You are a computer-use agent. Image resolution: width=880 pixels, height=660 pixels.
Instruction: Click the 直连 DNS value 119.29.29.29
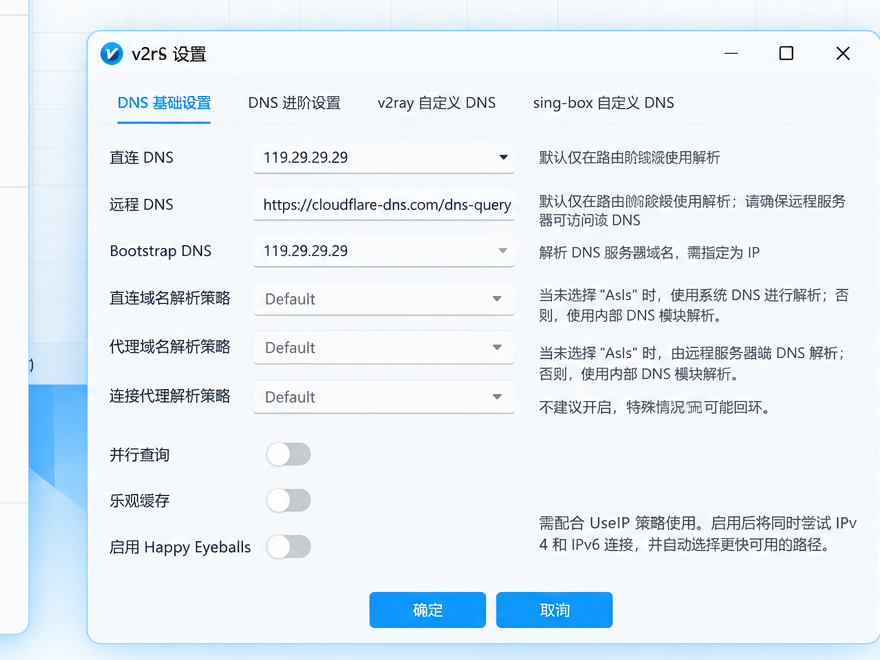(x=306, y=157)
